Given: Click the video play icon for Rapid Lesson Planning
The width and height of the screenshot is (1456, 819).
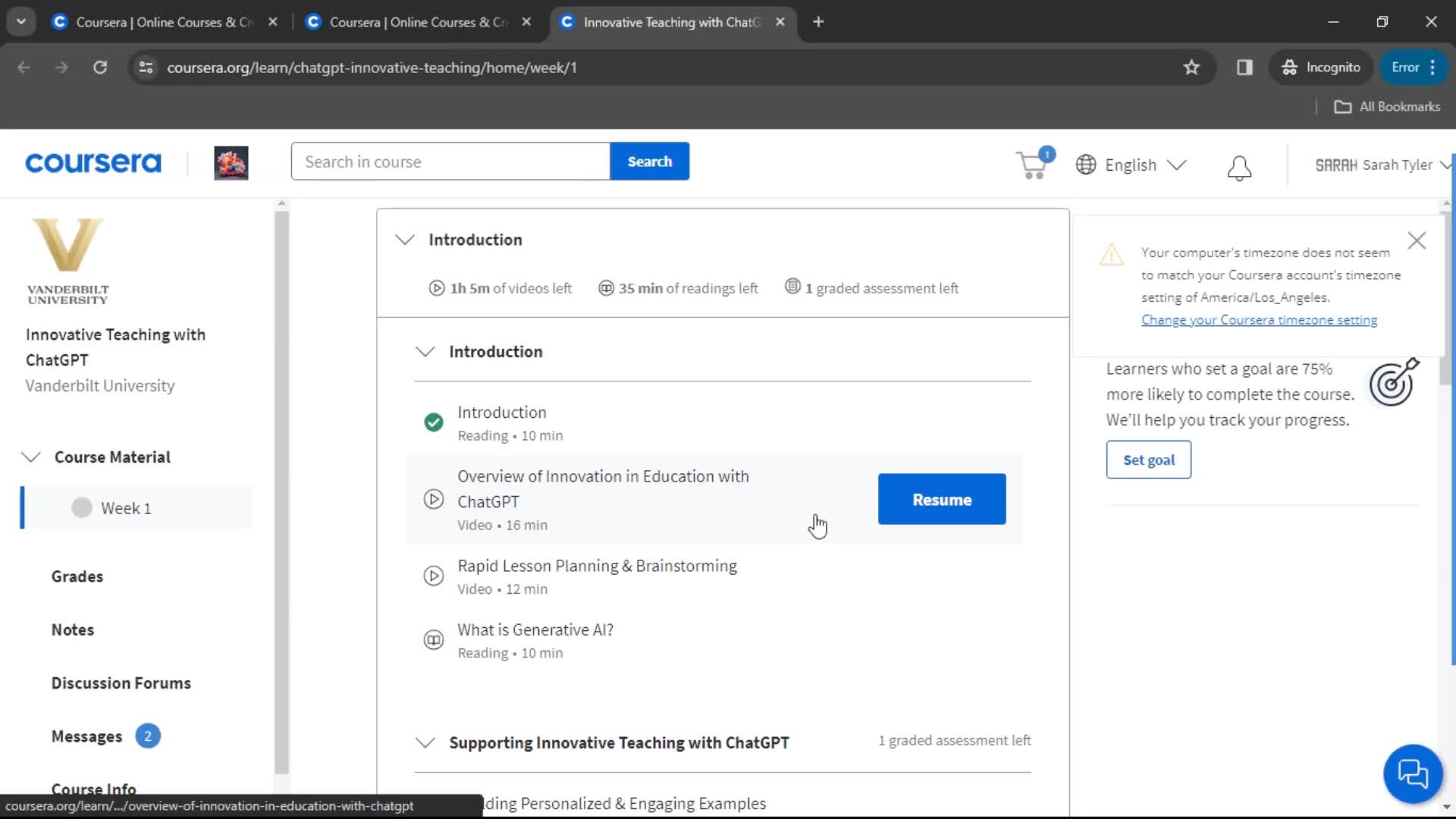Looking at the screenshot, I should coord(432,576).
